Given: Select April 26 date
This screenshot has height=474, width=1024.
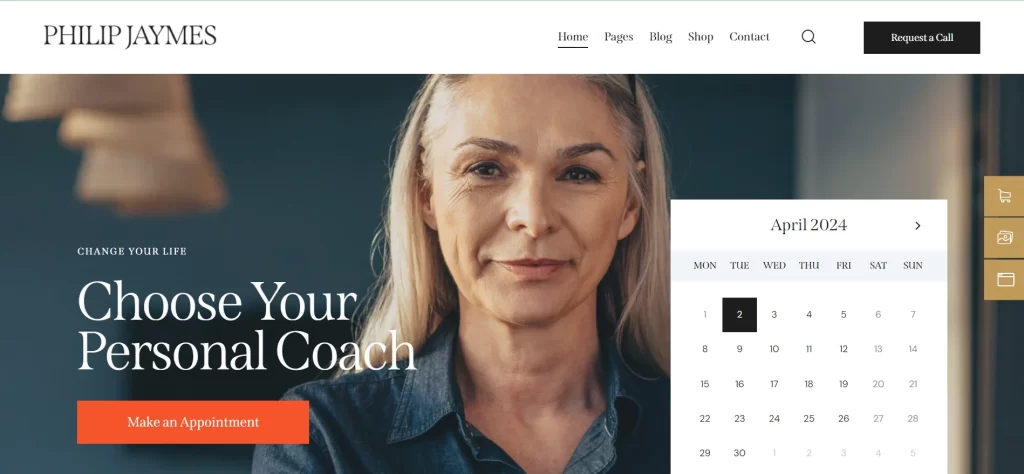Looking at the screenshot, I should click(x=843, y=419).
